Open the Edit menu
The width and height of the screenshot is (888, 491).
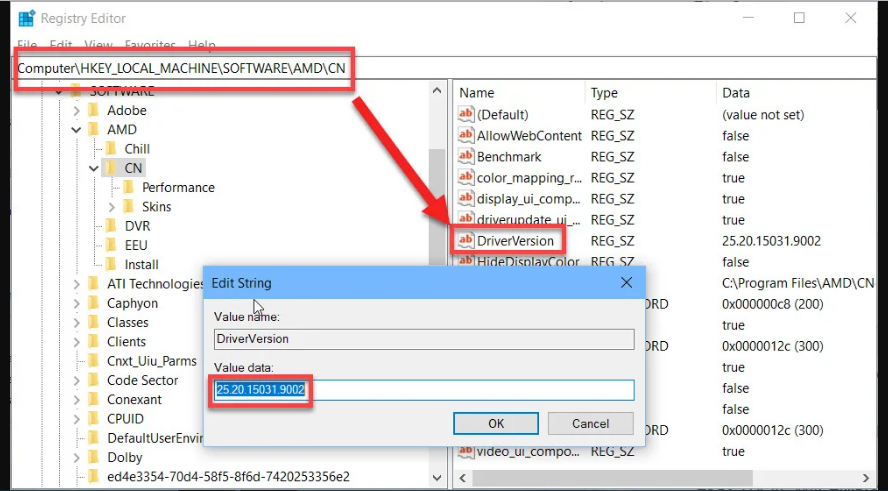pyautogui.click(x=61, y=45)
